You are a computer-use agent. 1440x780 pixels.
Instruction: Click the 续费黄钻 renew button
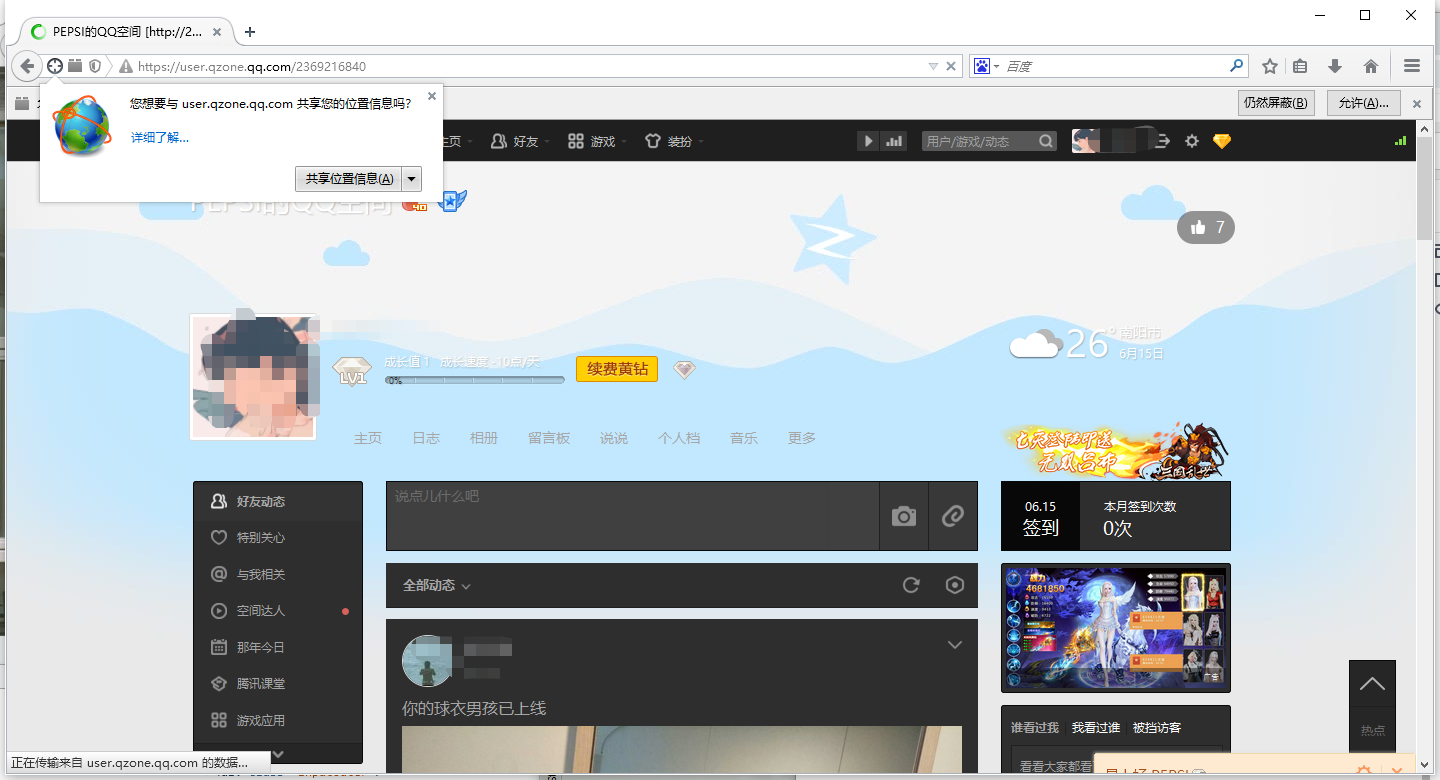(x=616, y=369)
